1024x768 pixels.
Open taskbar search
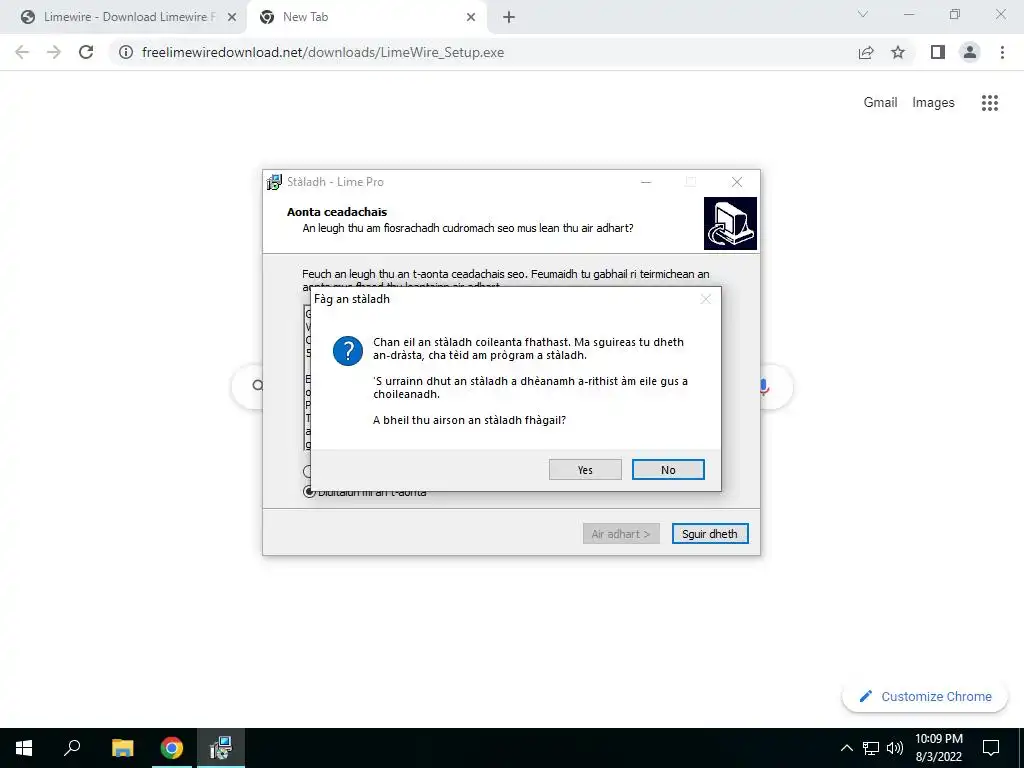click(x=72, y=748)
